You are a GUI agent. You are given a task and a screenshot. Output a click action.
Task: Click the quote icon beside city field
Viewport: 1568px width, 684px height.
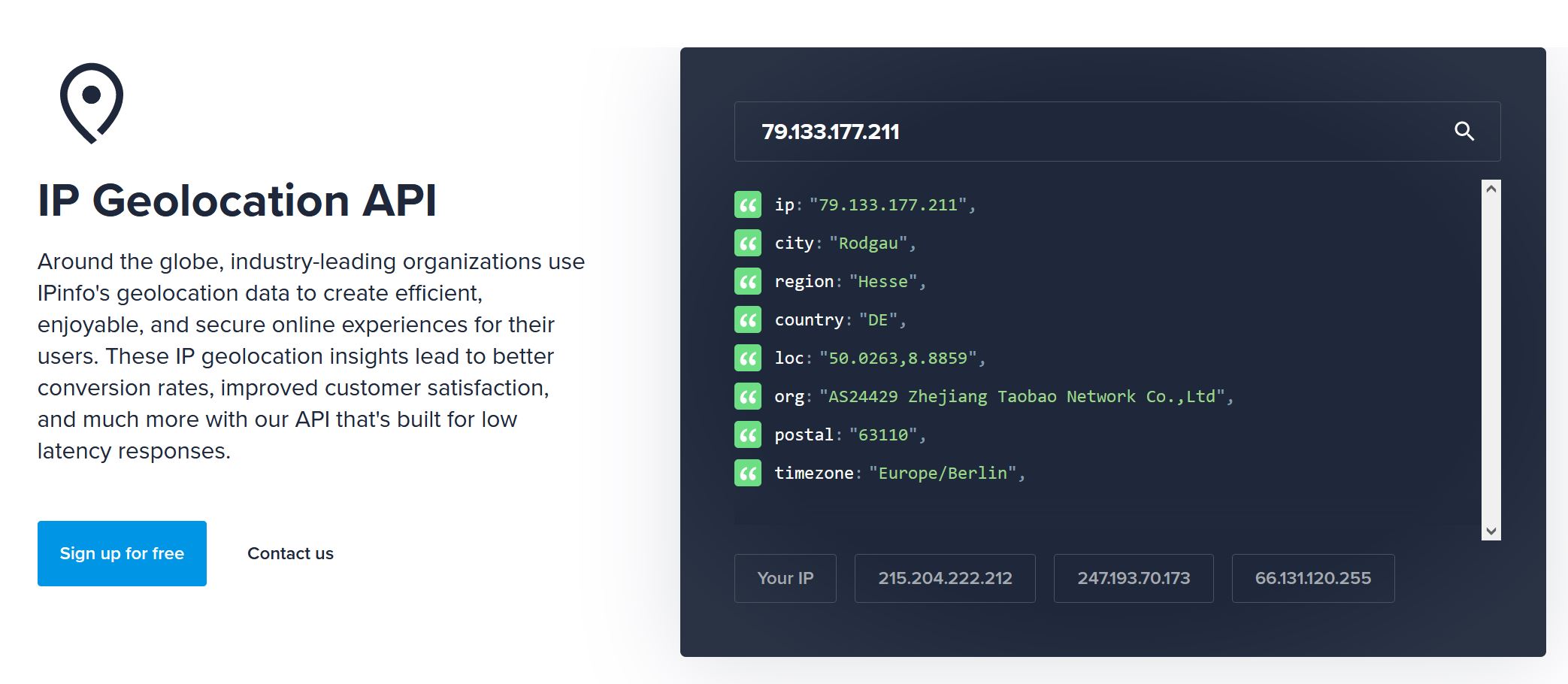[748, 243]
